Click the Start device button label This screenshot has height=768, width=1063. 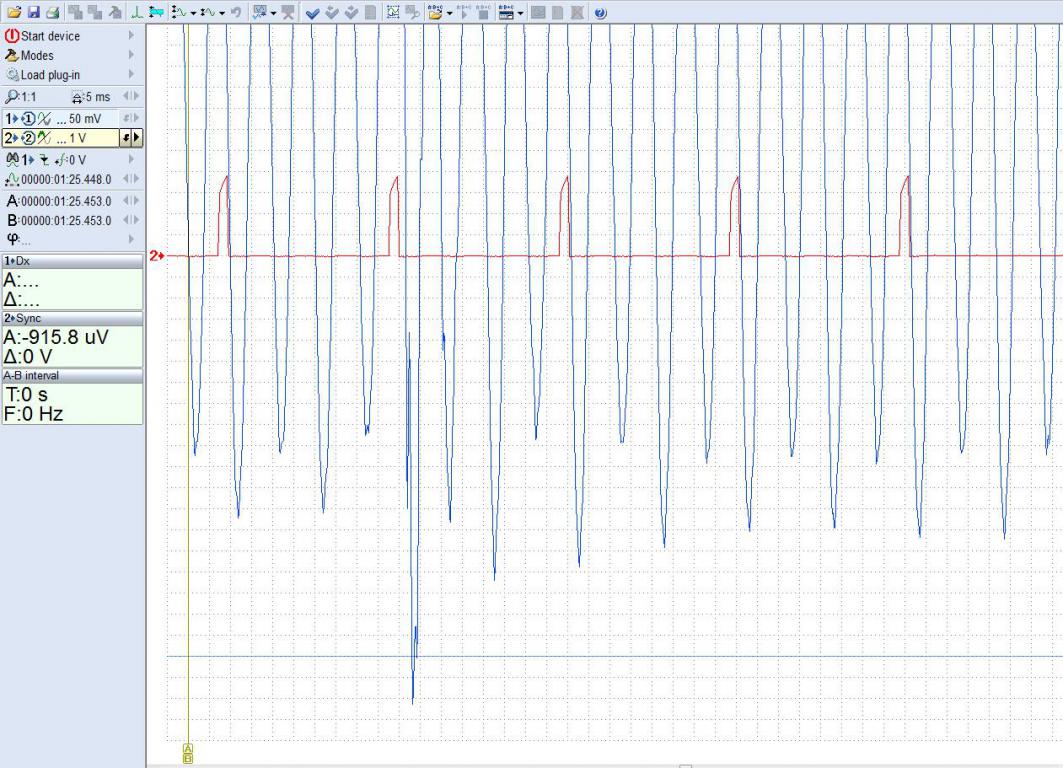pos(50,36)
